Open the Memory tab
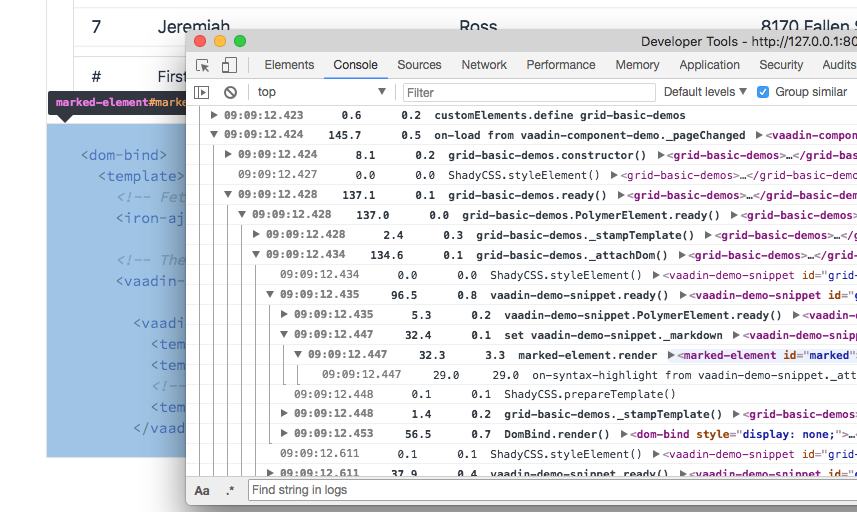This screenshot has width=857, height=512. coord(637,64)
